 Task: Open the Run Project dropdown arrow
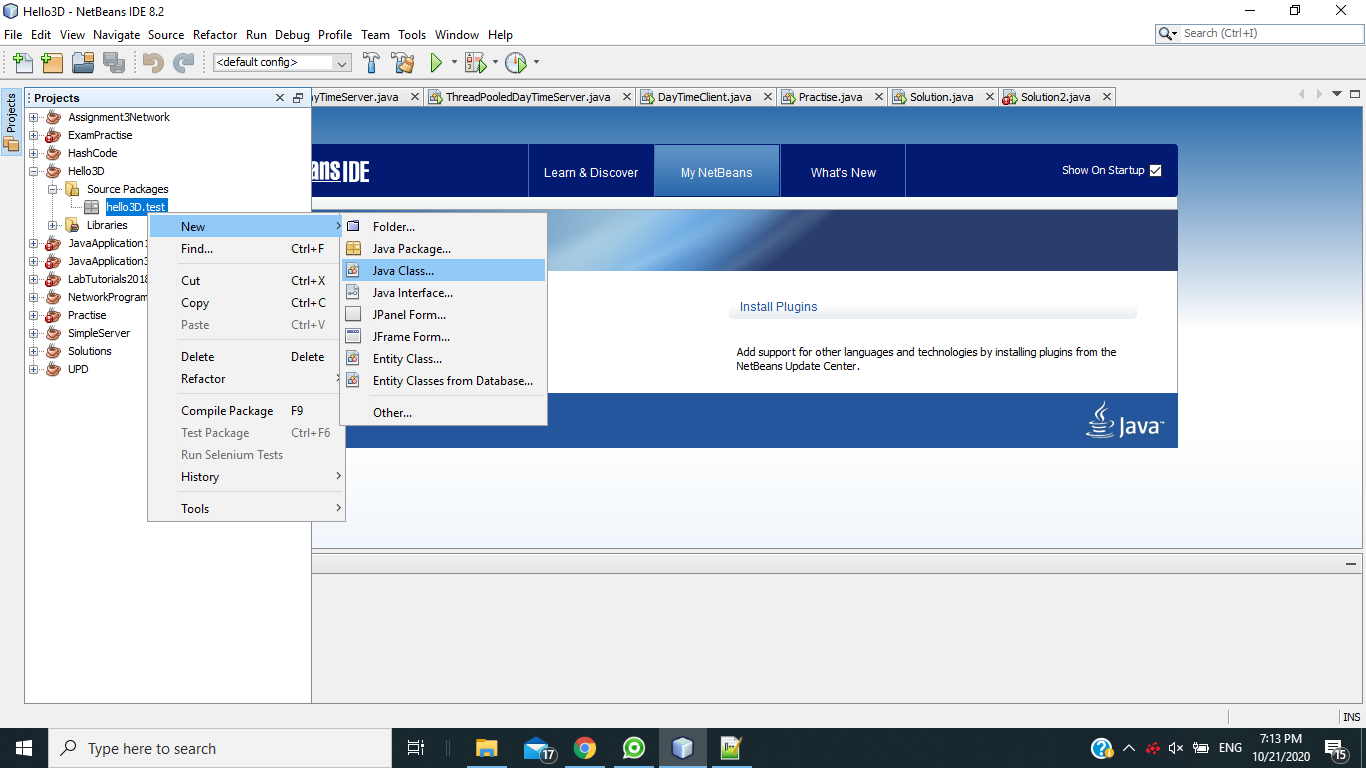454,63
